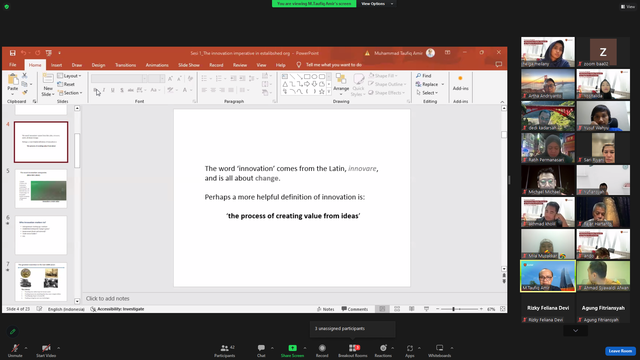
Task: Click Slide Sorter view icon
Action: pyautogui.click(x=397, y=309)
